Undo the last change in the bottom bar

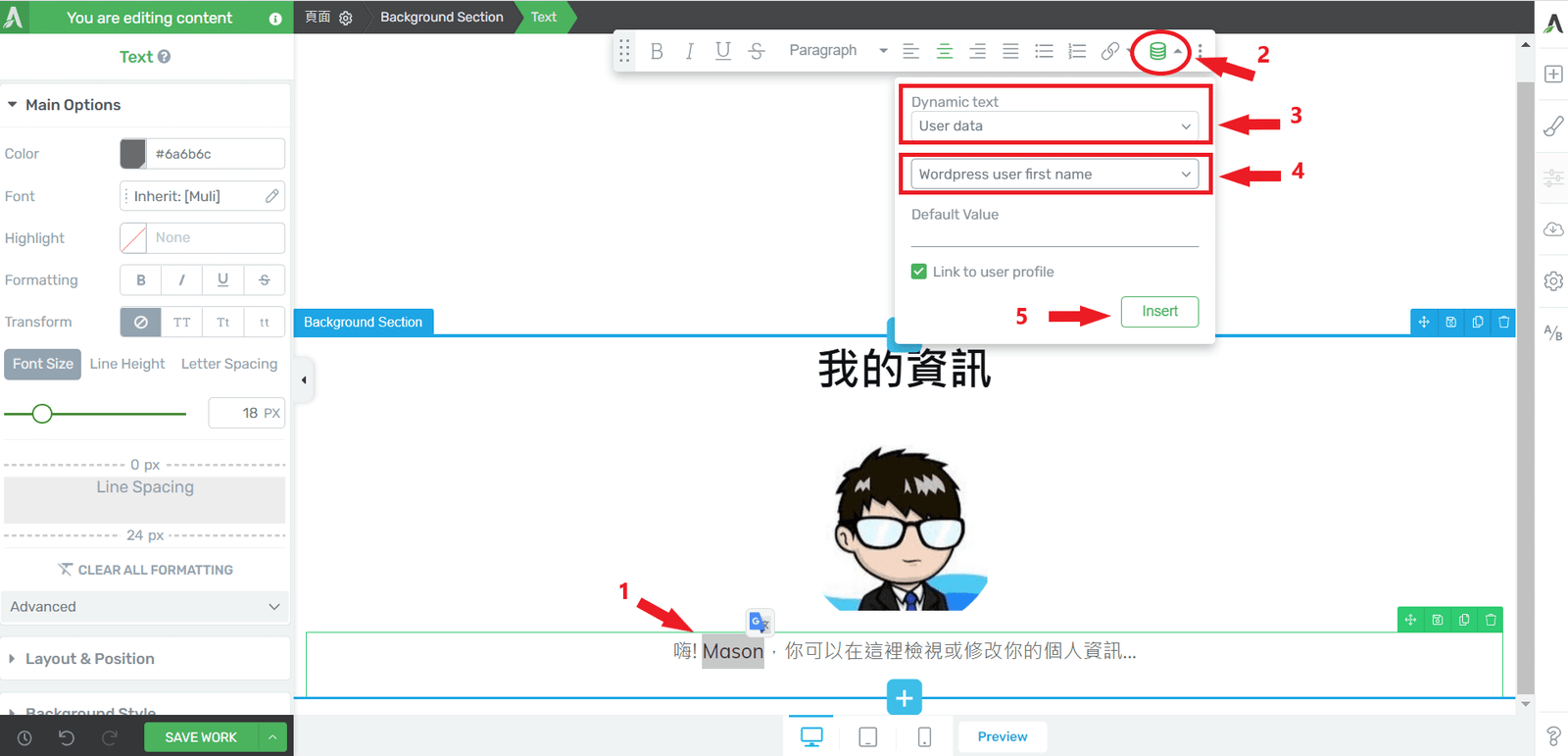click(67, 737)
